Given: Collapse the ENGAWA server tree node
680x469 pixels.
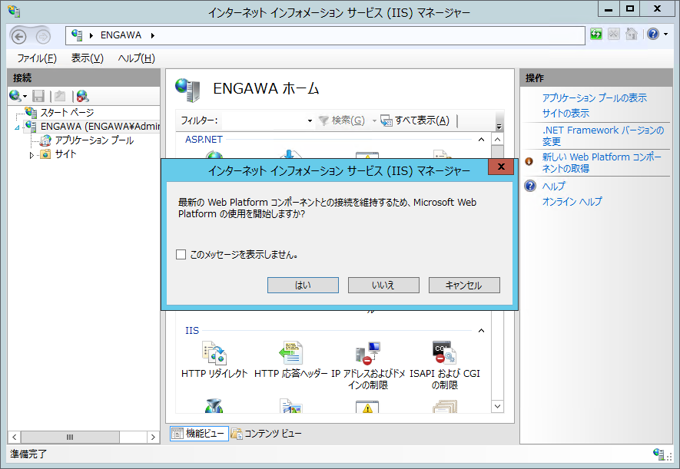Looking at the screenshot, I should point(17,128).
